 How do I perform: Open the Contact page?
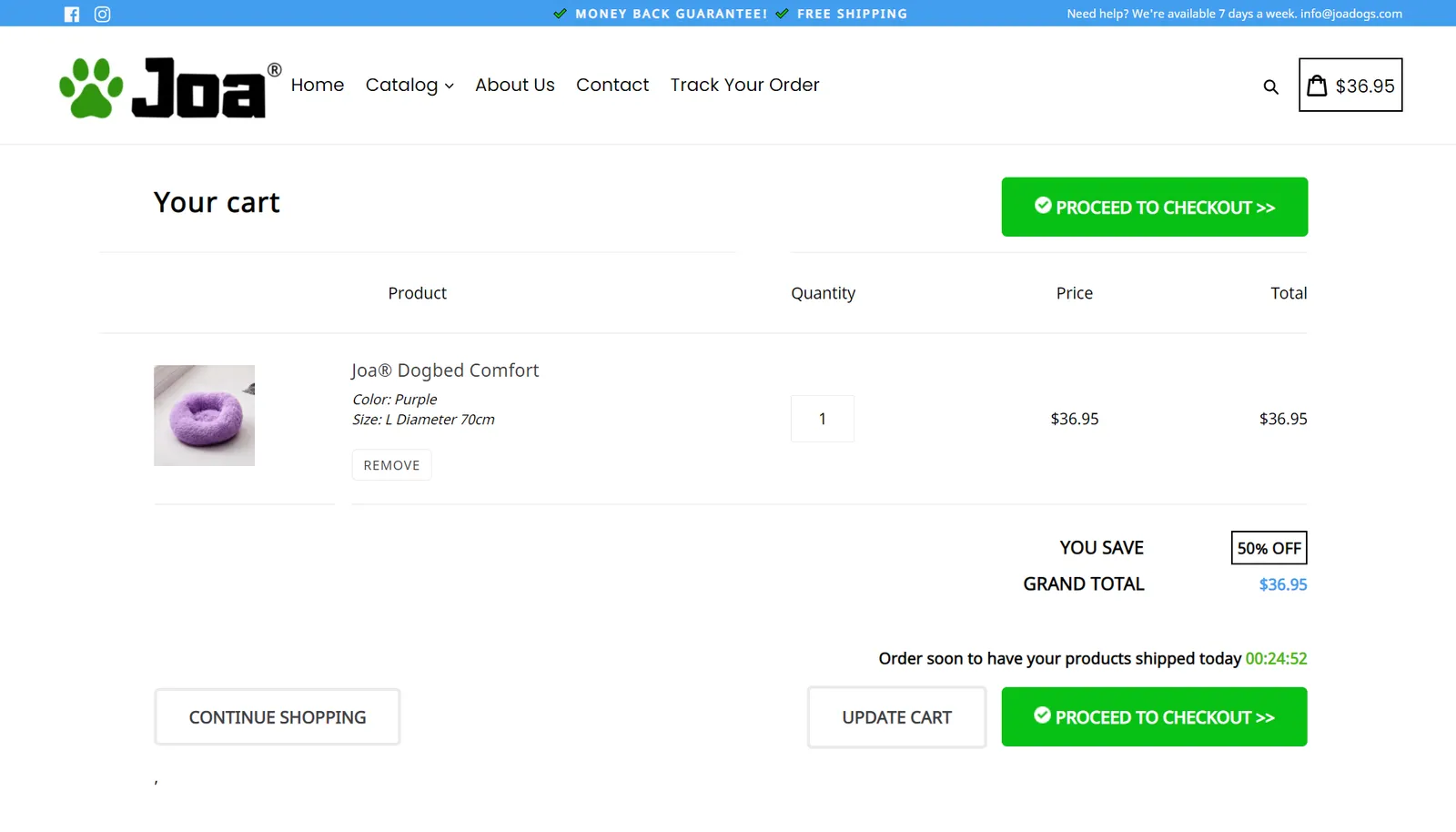click(x=612, y=85)
